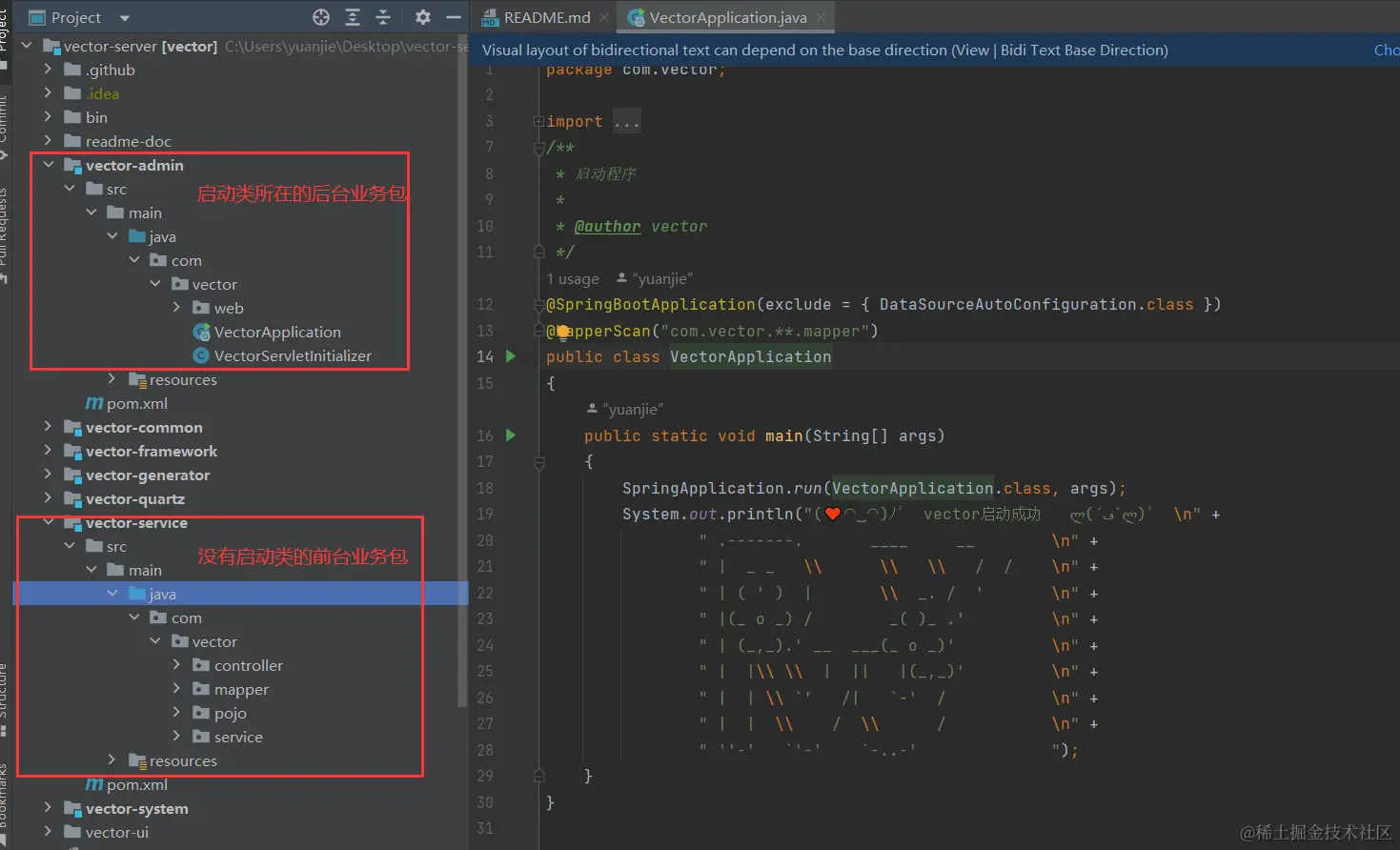This screenshot has width=1400, height=850.
Task: Expand the .github folder
Action: 48,70
